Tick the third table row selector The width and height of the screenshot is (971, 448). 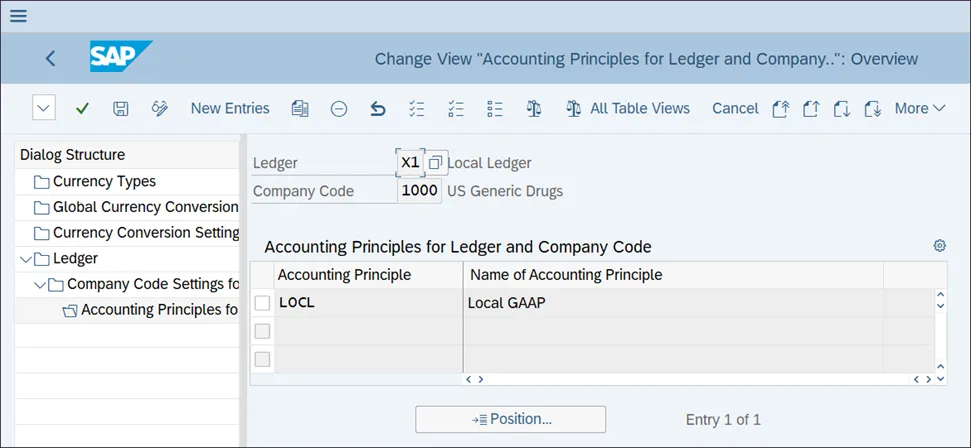coord(262,359)
